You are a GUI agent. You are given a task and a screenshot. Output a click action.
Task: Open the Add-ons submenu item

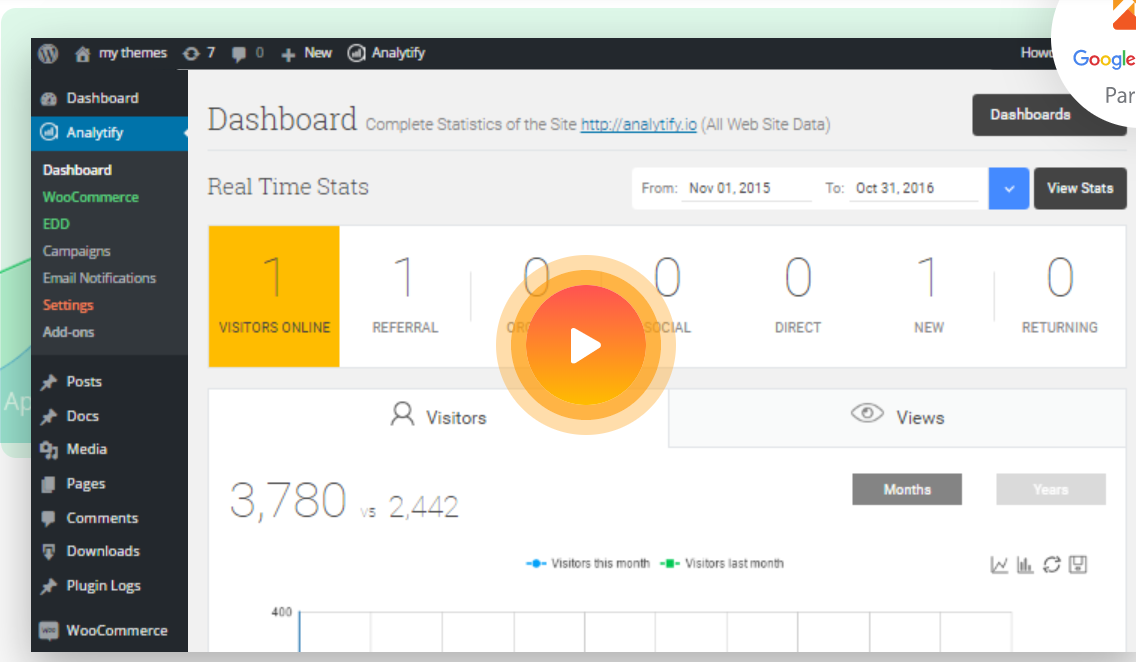68,332
